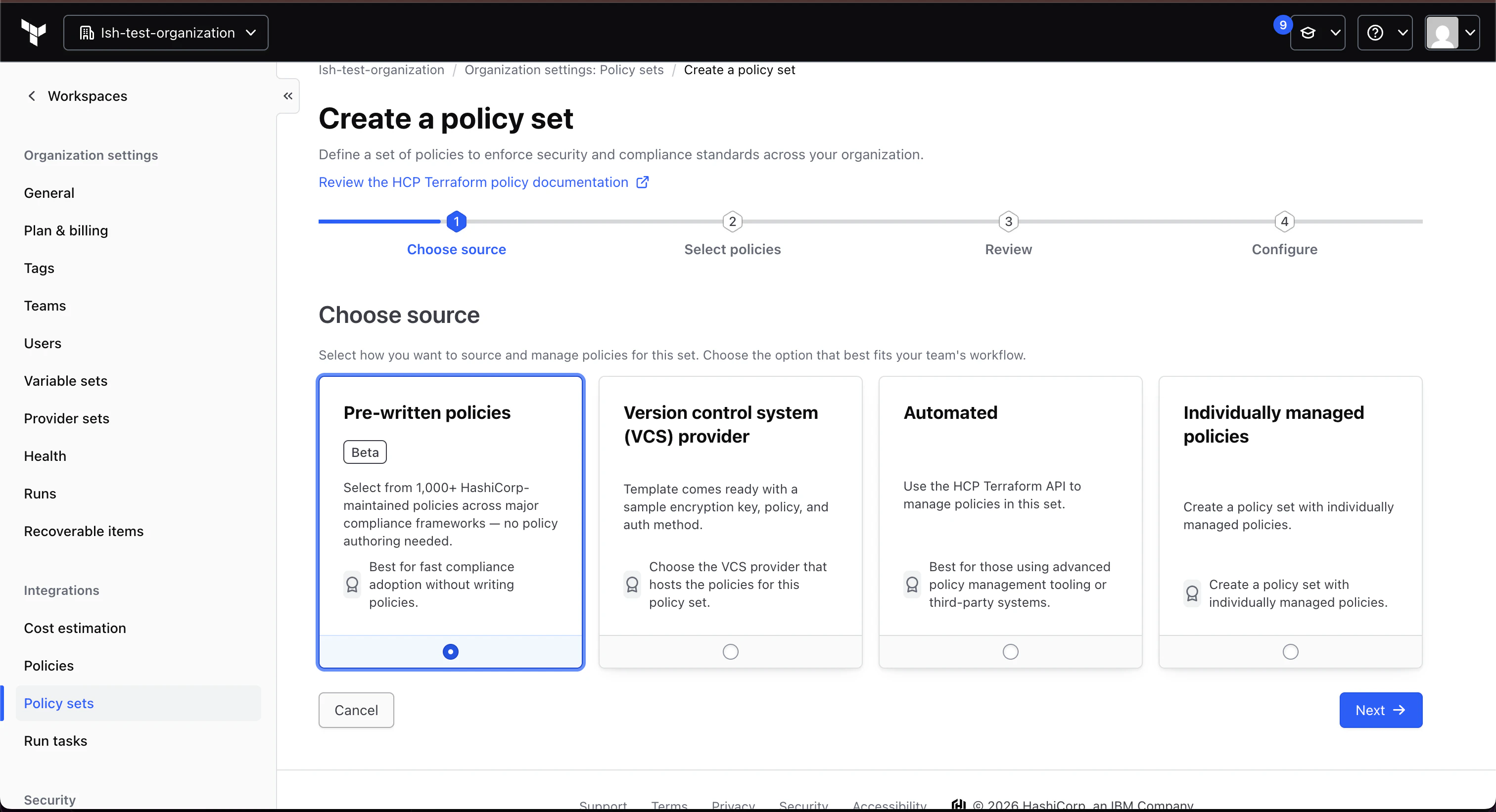The image size is (1496, 812).
Task: Click the Select policies step label
Action: coord(733,250)
